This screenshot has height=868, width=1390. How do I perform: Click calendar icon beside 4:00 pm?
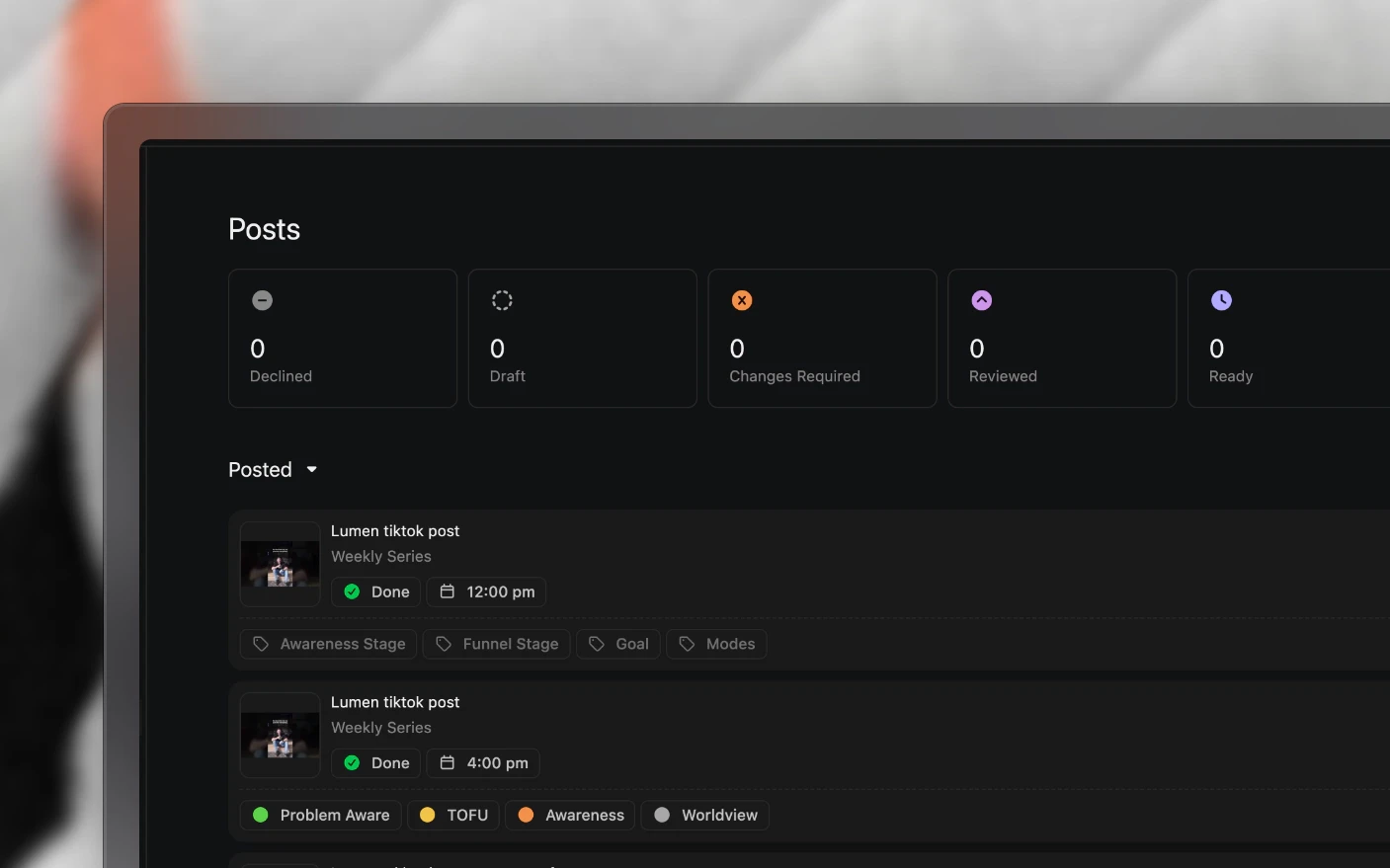[448, 762]
